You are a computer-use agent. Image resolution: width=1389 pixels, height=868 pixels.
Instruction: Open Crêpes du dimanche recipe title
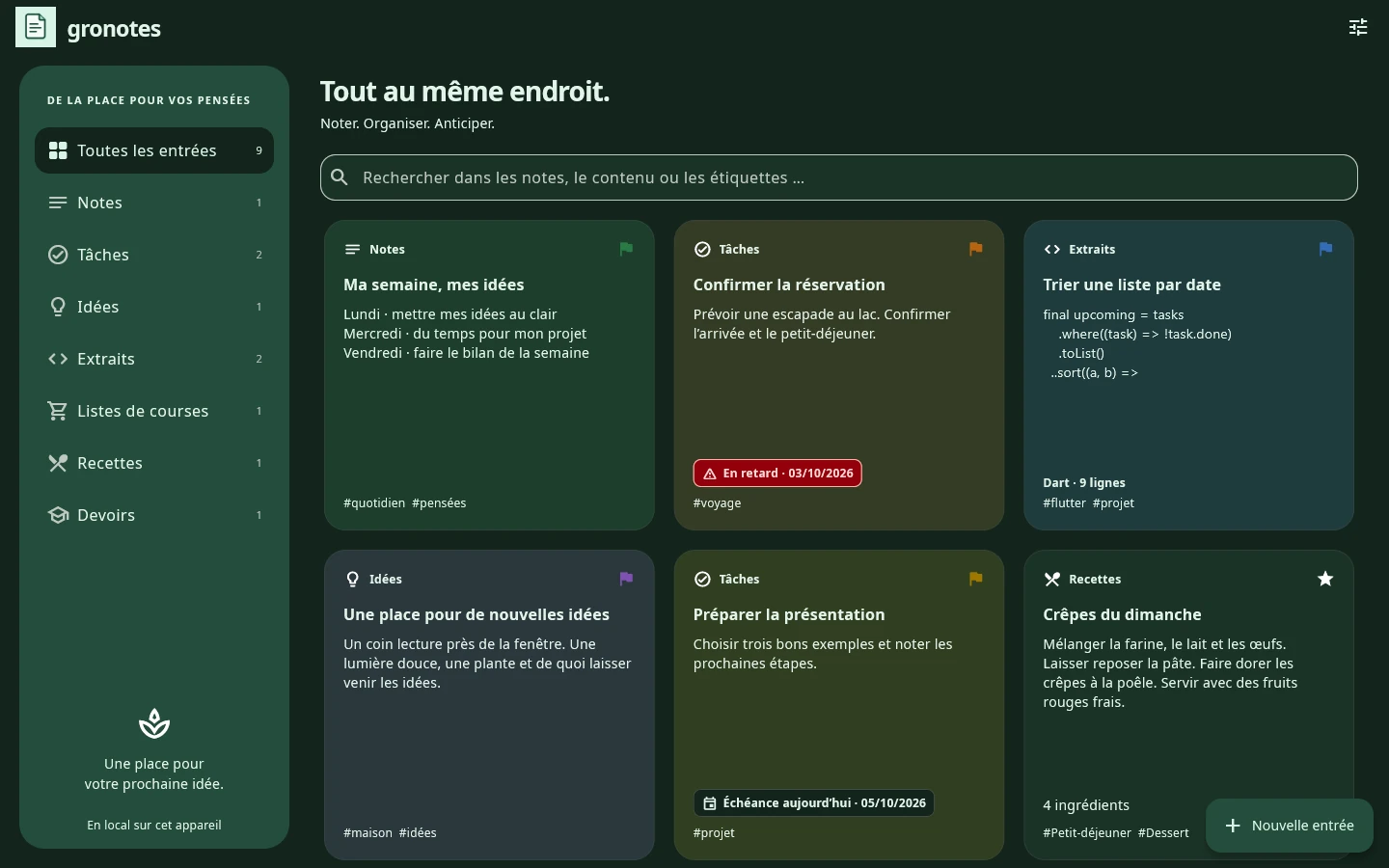1122,614
